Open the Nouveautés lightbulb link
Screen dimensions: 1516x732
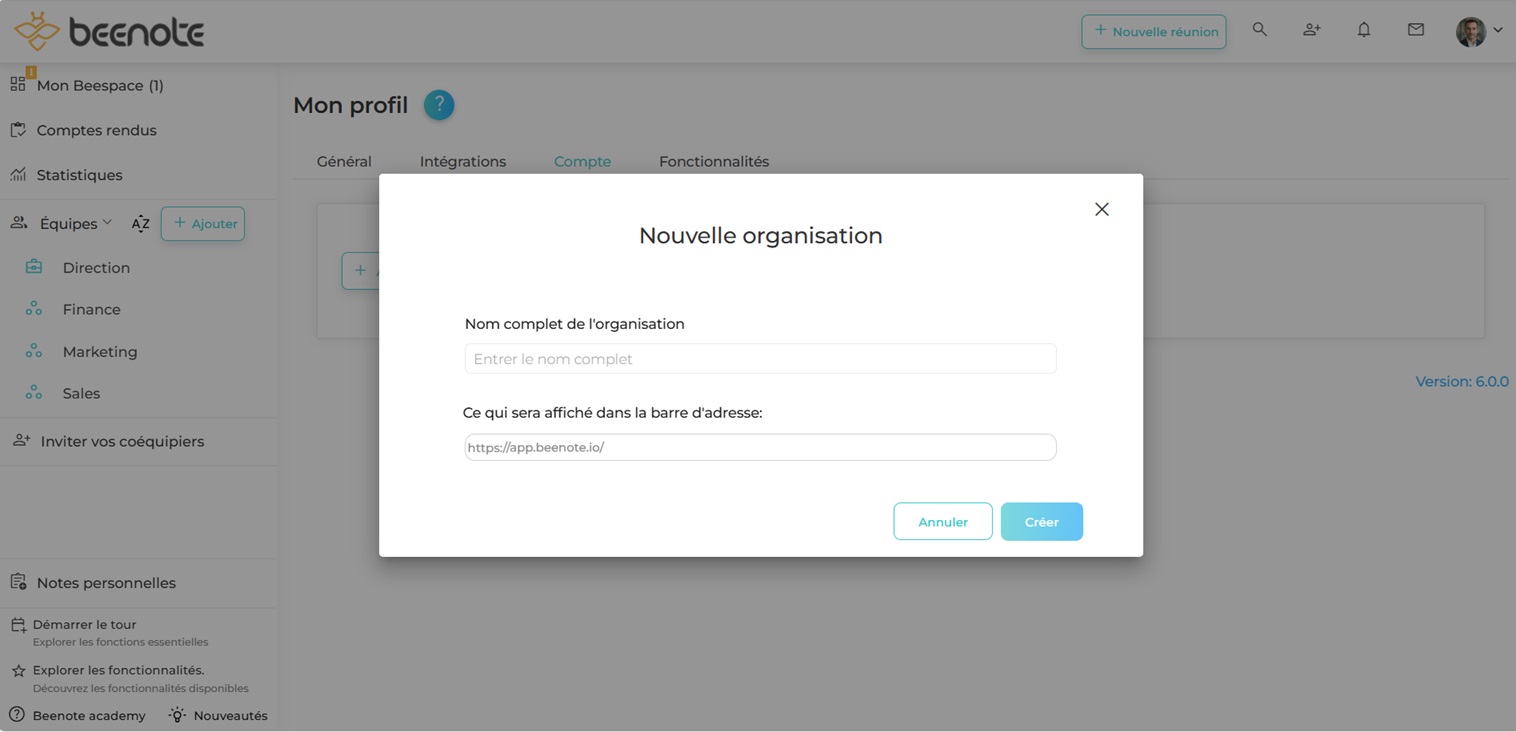point(218,715)
